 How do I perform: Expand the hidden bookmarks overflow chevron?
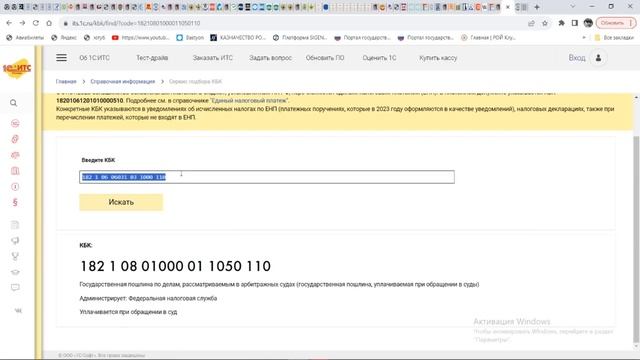click(x=584, y=38)
